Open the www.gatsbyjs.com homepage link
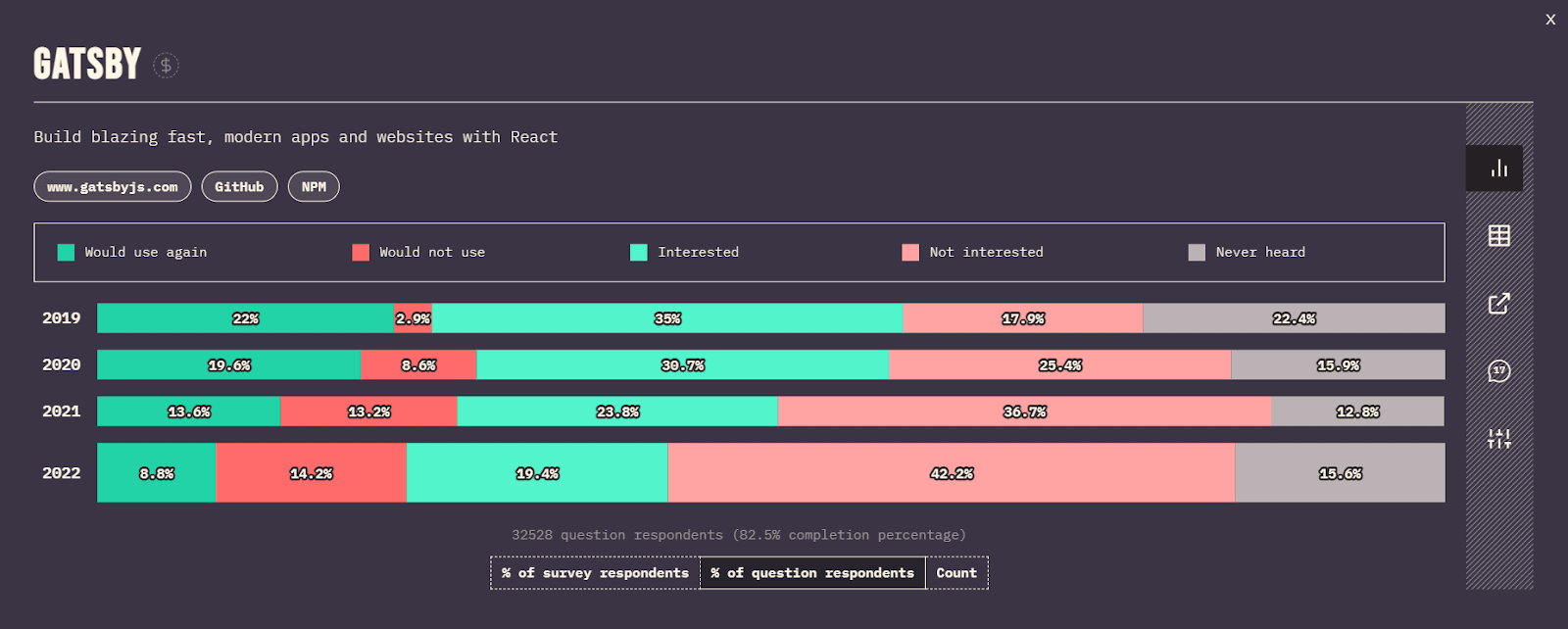Viewport: 1568px width, 629px height. click(x=113, y=187)
